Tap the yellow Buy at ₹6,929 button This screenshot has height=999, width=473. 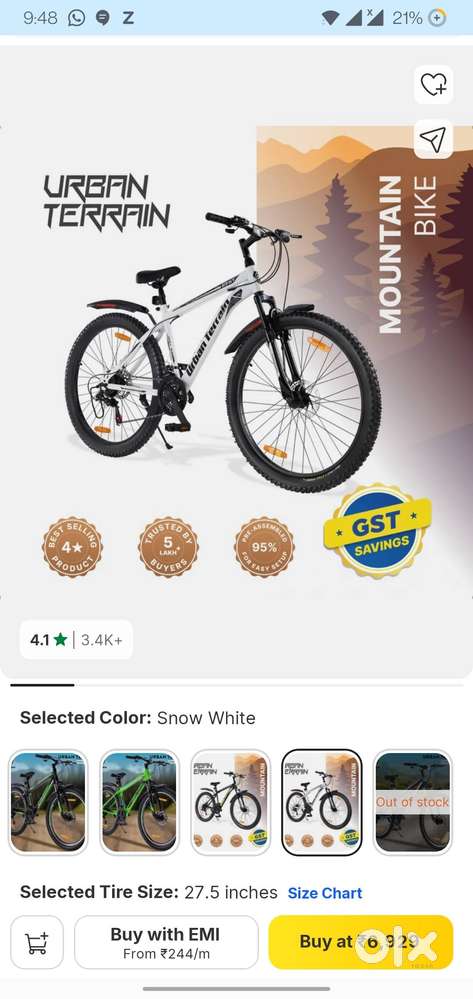[x=361, y=942]
